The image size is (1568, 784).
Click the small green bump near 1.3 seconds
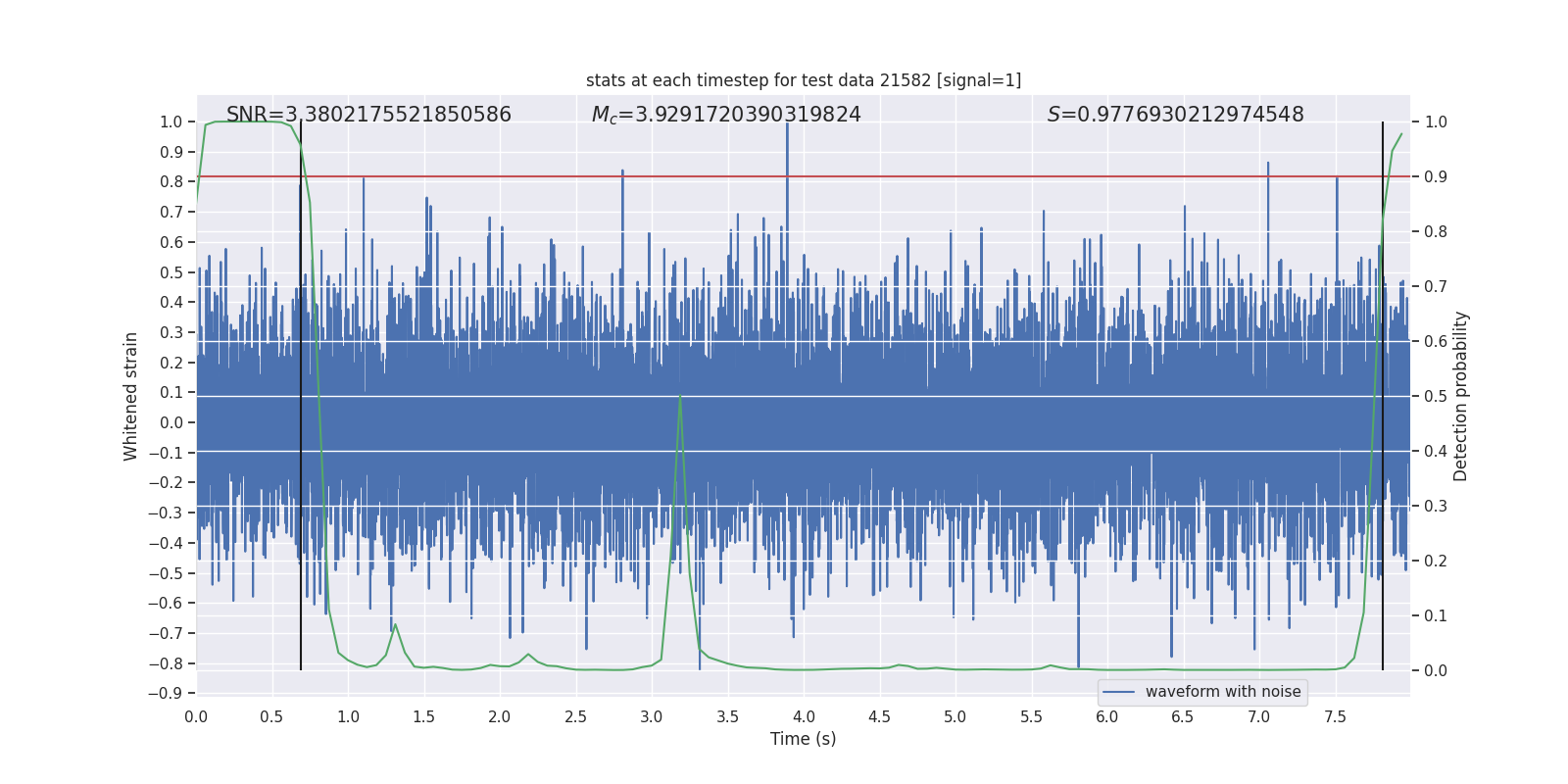pyautogui.click(x=395, y=625)
